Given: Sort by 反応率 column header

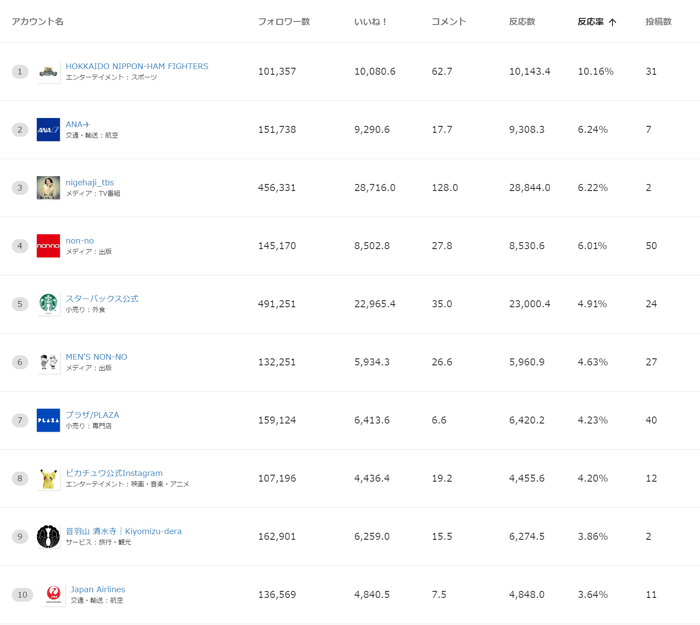Looking at the screenshot, I should click(590, 21).
